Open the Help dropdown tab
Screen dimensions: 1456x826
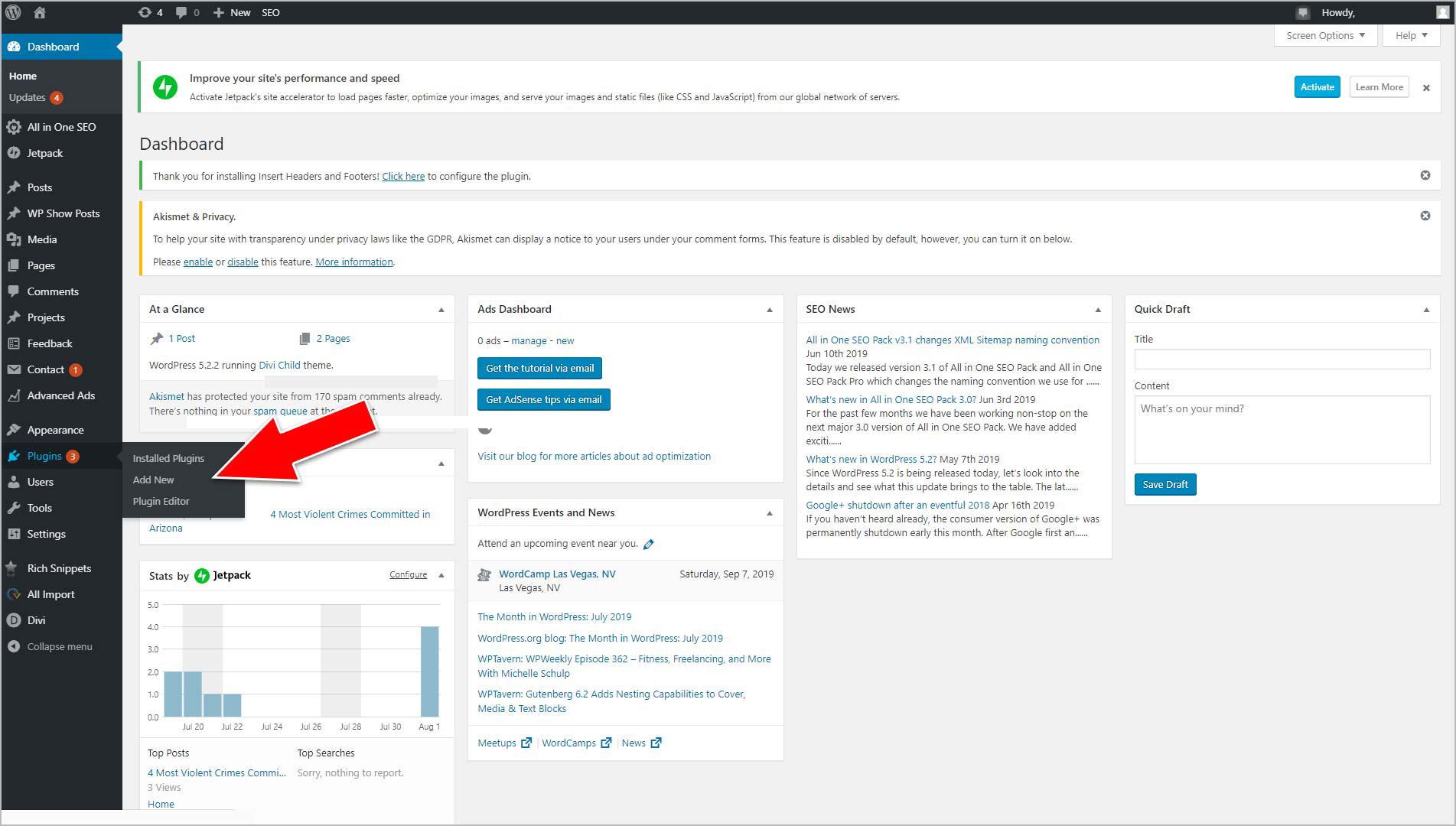pyautogui.click(x=1411, y=35)
